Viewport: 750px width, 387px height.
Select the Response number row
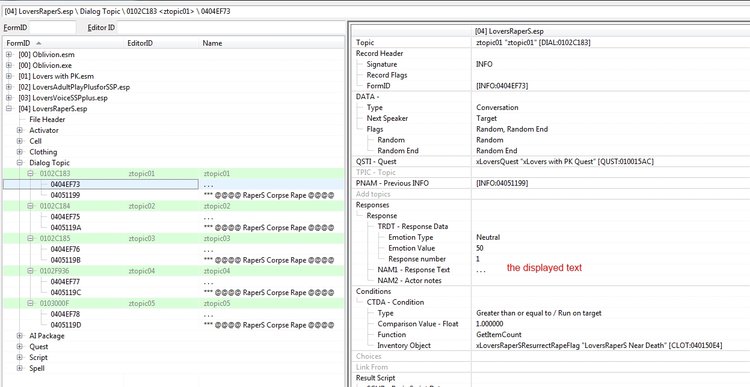point(551,259)
